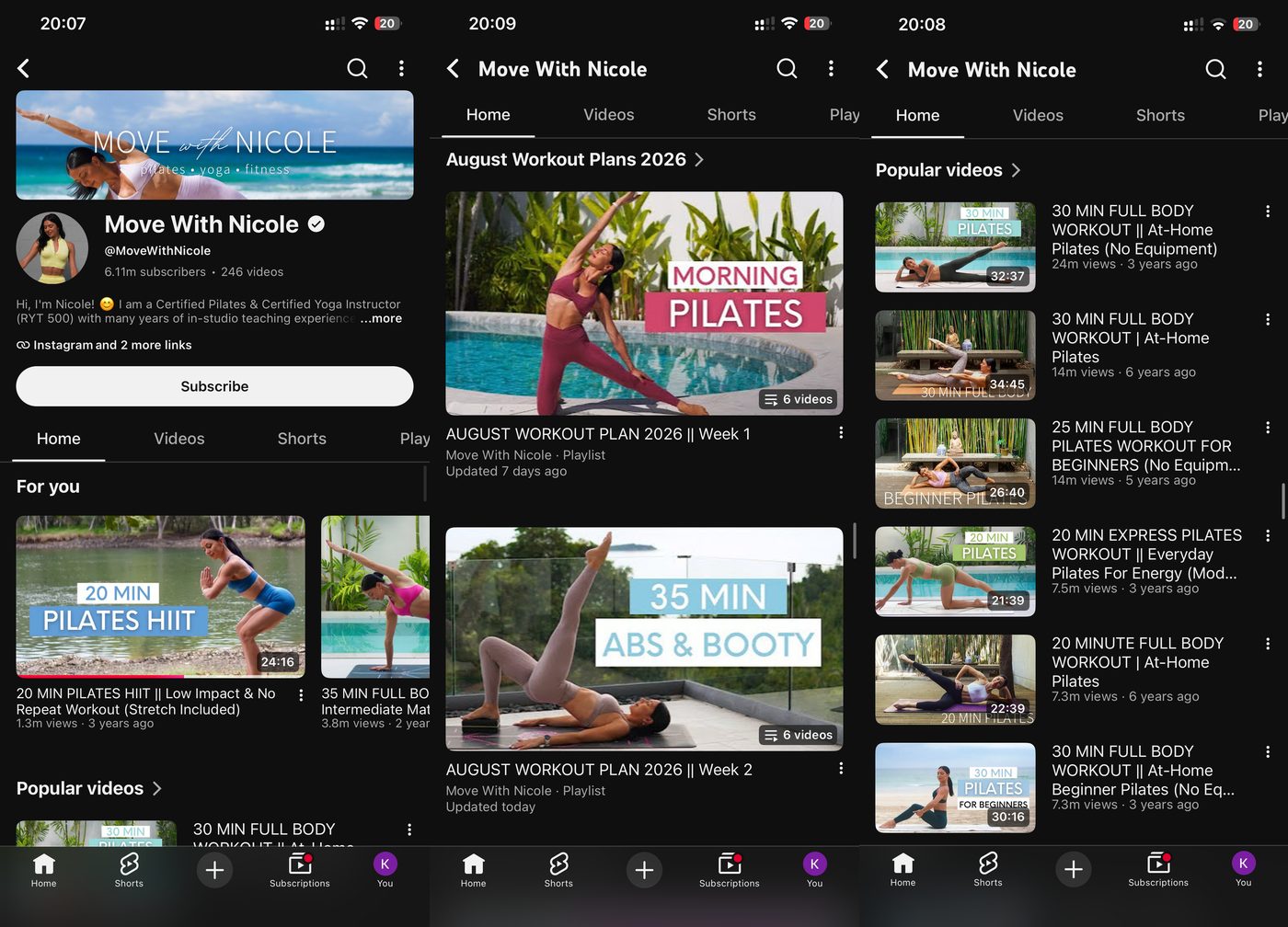
Task: Open the MORNING PILATES playlist thumbnail
Action: (644, 303)
